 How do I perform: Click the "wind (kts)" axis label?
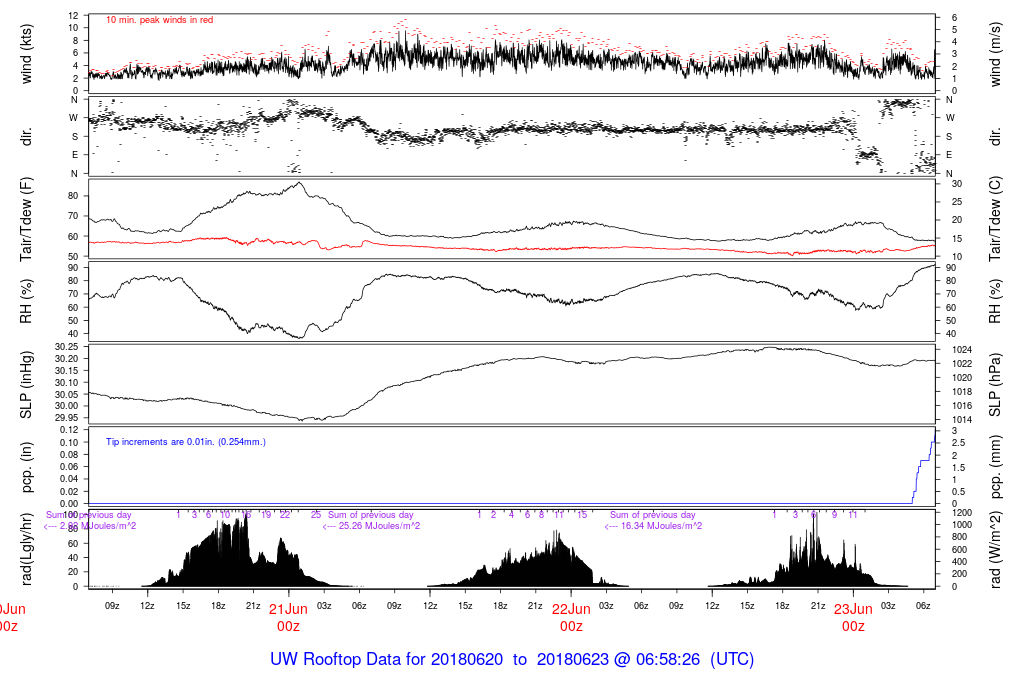tap(26, 54)
